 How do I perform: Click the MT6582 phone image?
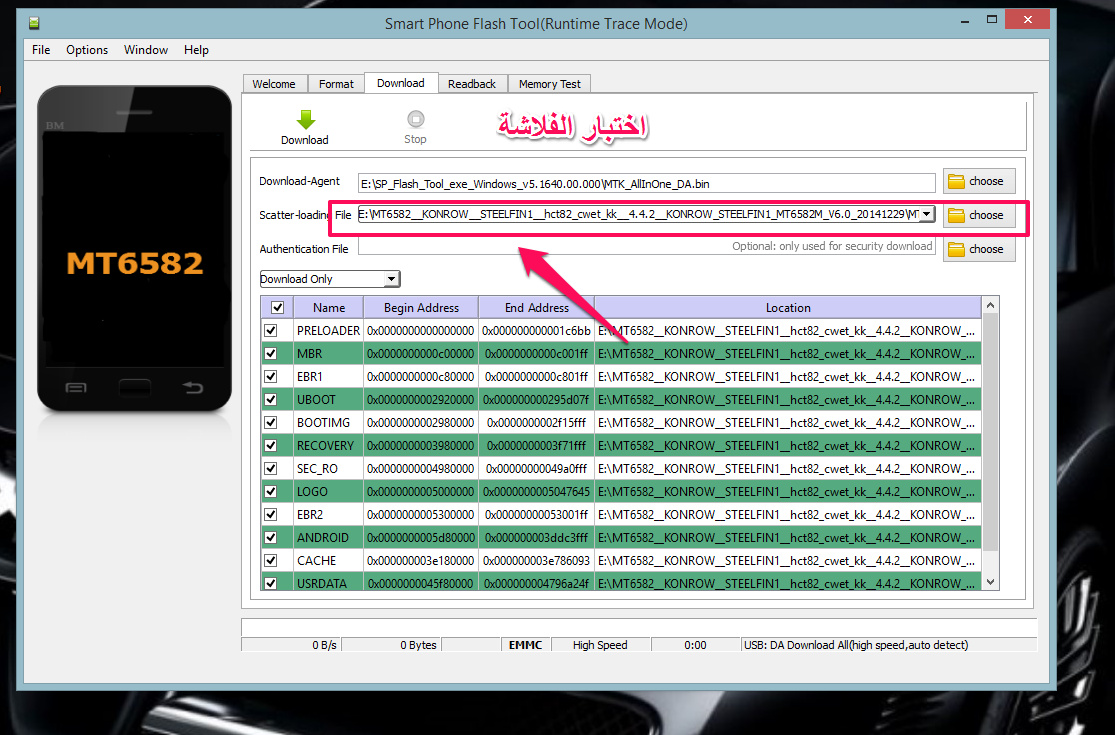tap(134, 248)
